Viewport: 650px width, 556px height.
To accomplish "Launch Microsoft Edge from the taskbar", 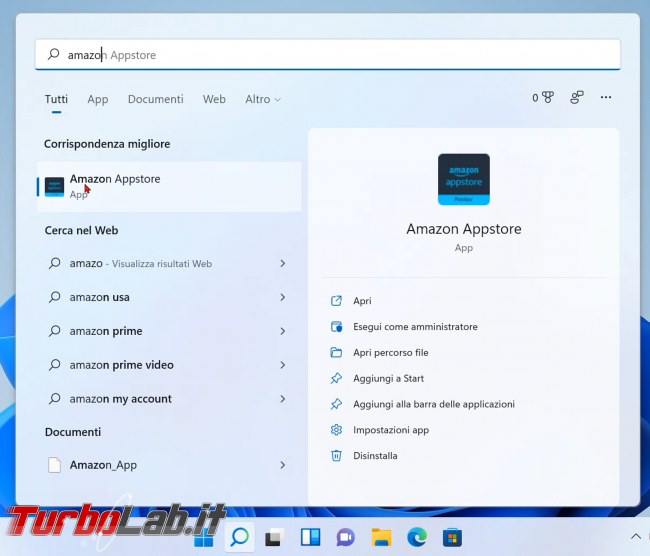I will pos(417,538).
